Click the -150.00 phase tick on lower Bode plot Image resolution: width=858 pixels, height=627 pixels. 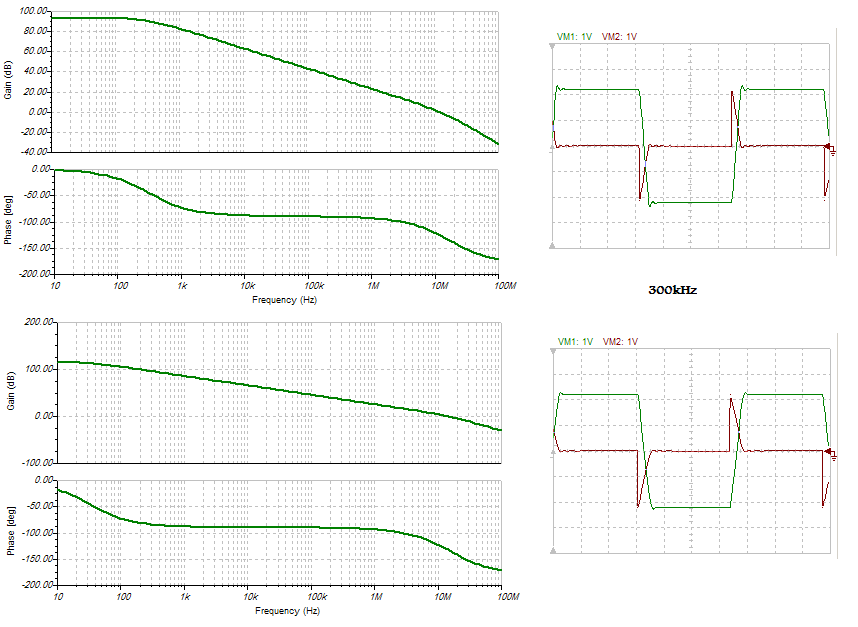37,559
